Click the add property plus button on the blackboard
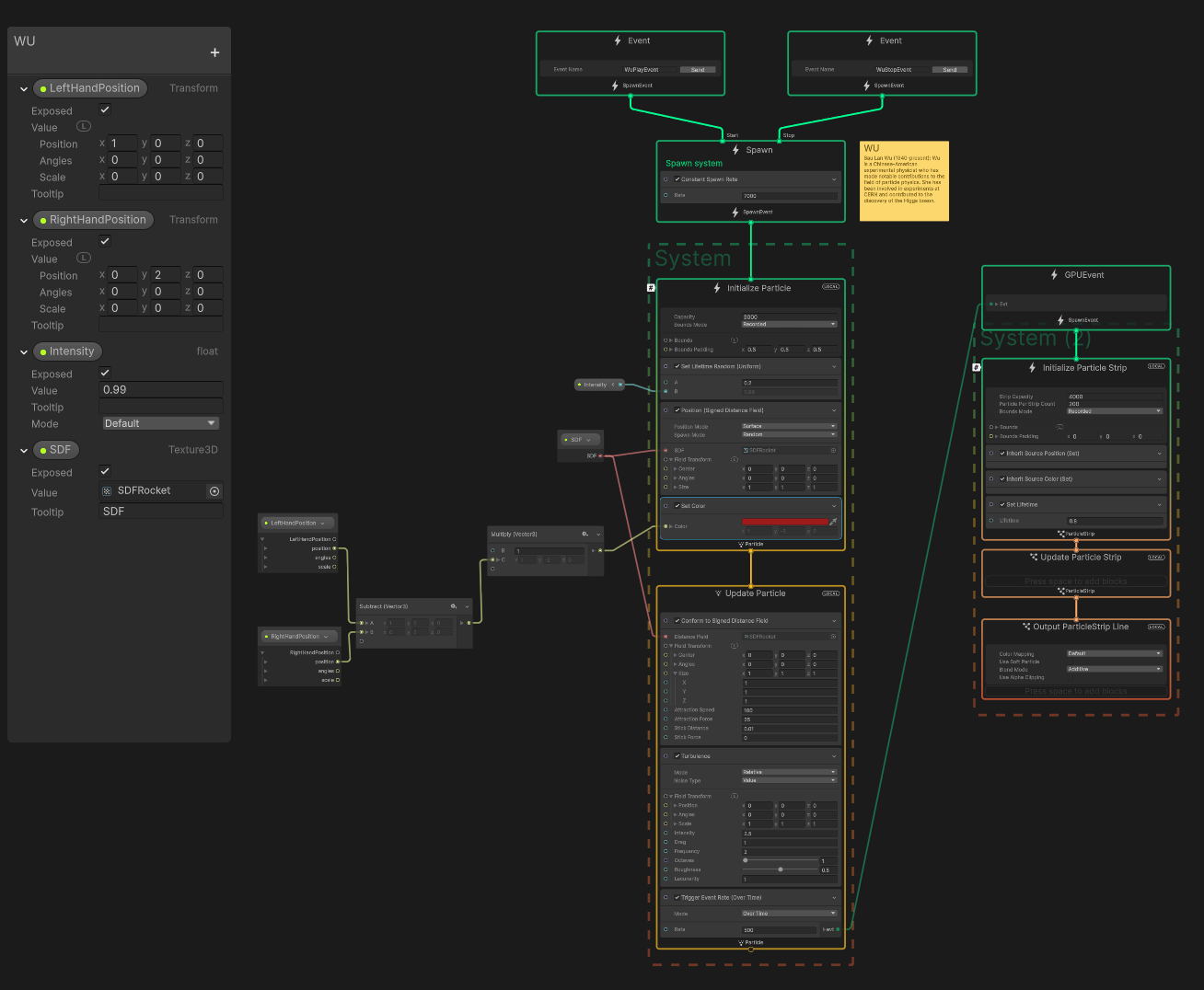Screen dimensions: 1204x990 (214, 52)
